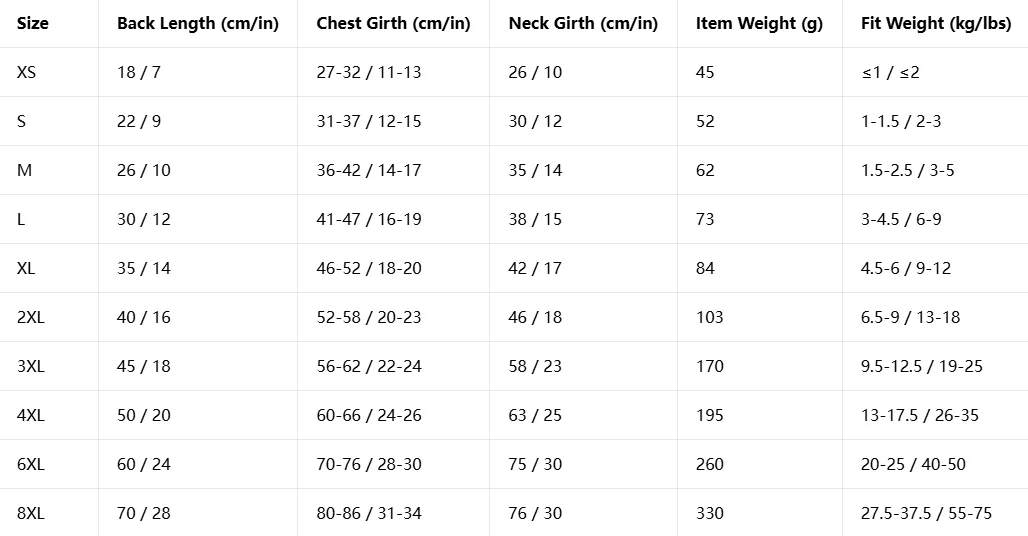Viewport: 1028px width, 536px height.
Task: Click neck girth value 30 / 12
Action: (535, 121)
